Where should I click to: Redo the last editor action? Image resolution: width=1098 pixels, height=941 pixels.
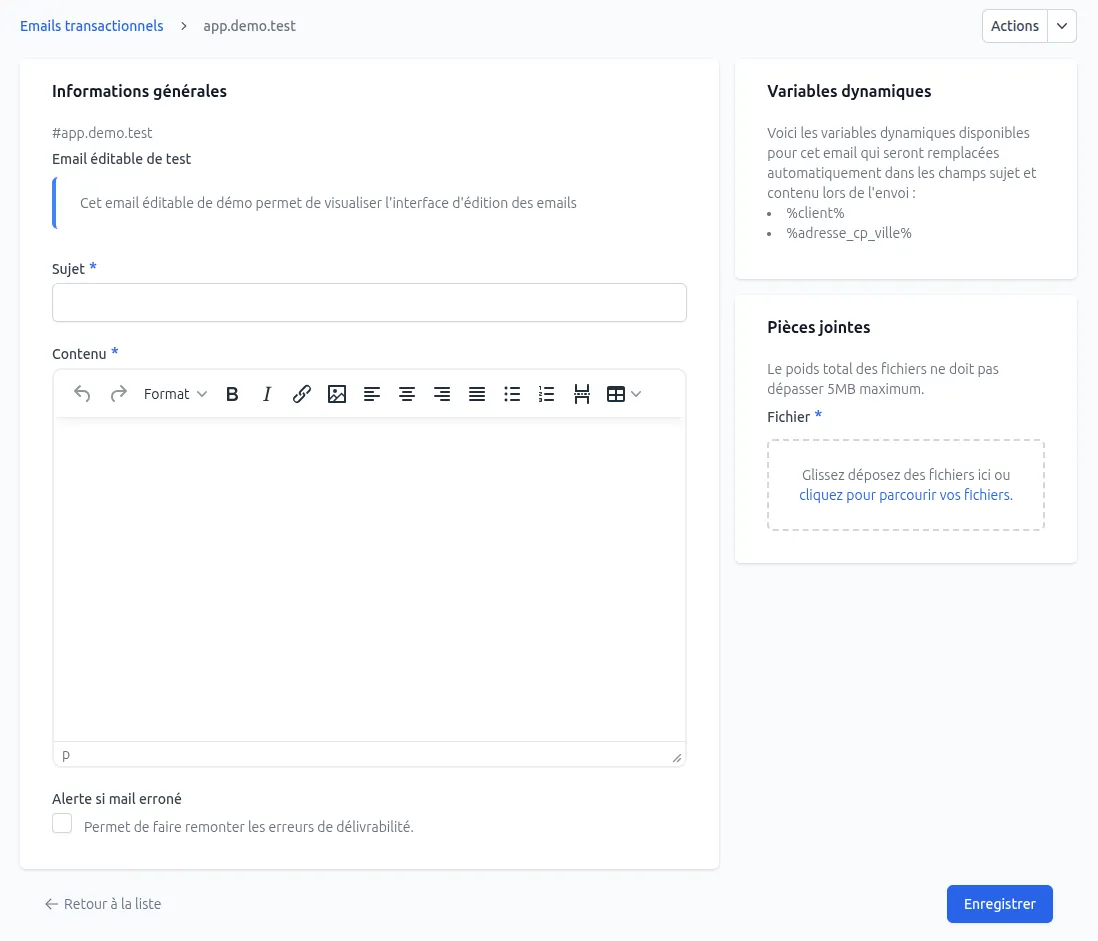pos(118,393)
